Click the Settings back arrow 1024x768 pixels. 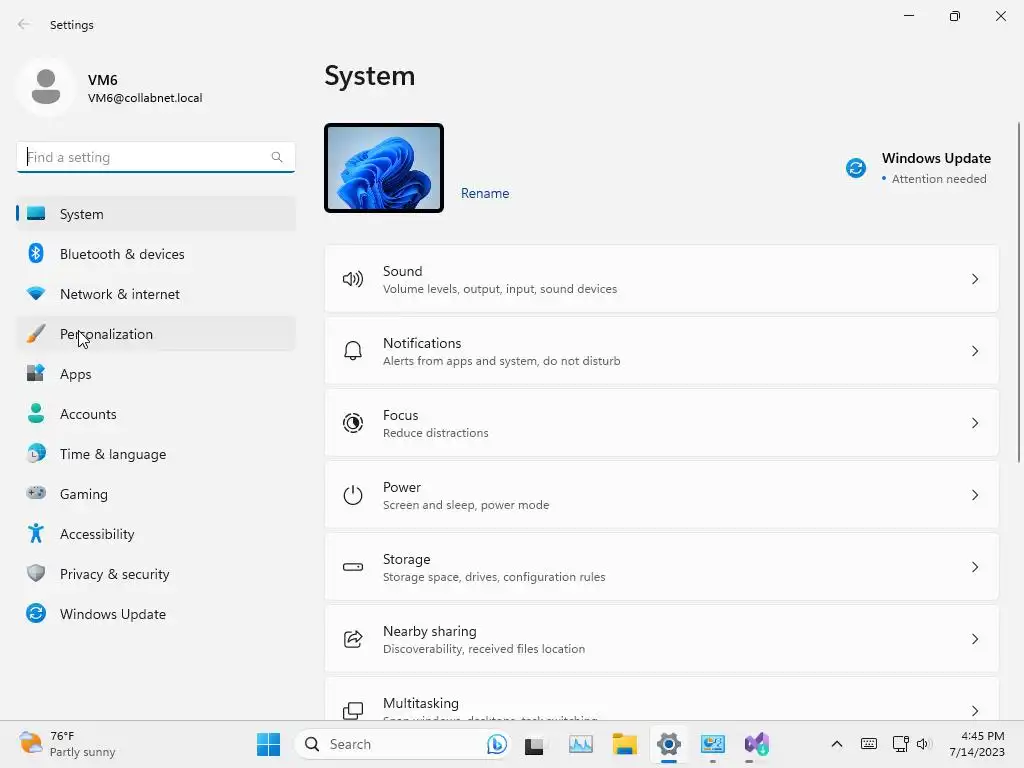point(24,24)
